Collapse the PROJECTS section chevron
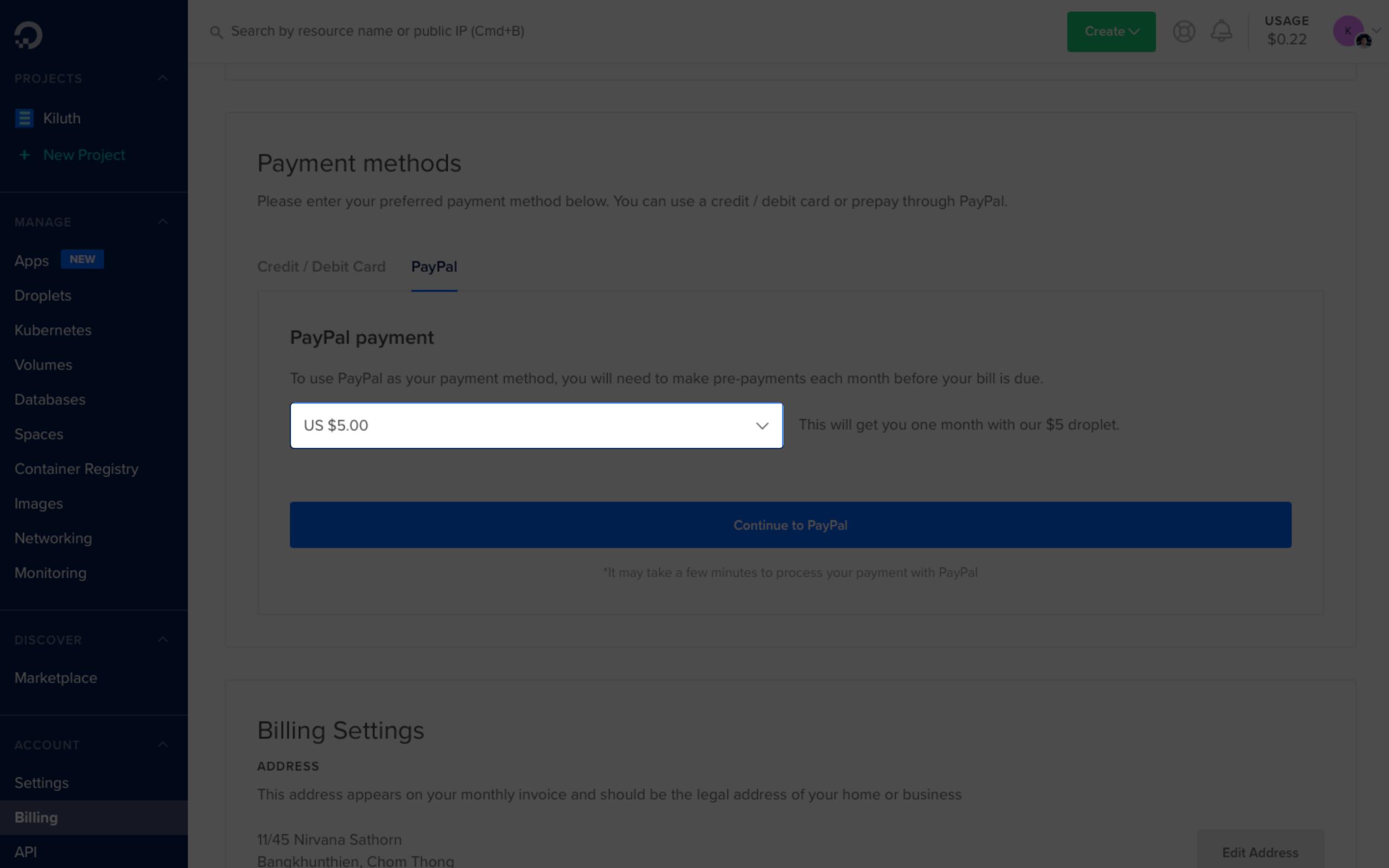Image resolution: width=1389 pixels, height=868 pixels. [x=162, y=77]
